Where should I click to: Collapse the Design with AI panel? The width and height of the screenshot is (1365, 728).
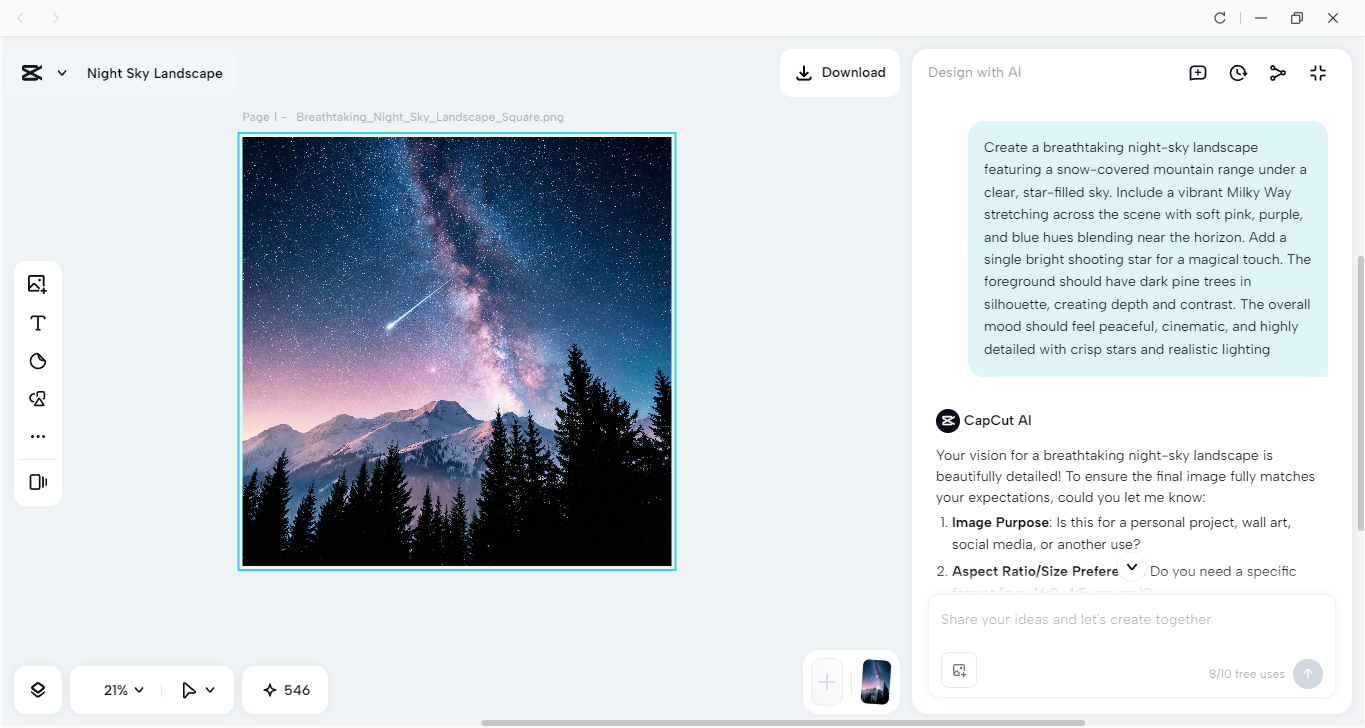pyautogui.click(x=1317, y=72)
